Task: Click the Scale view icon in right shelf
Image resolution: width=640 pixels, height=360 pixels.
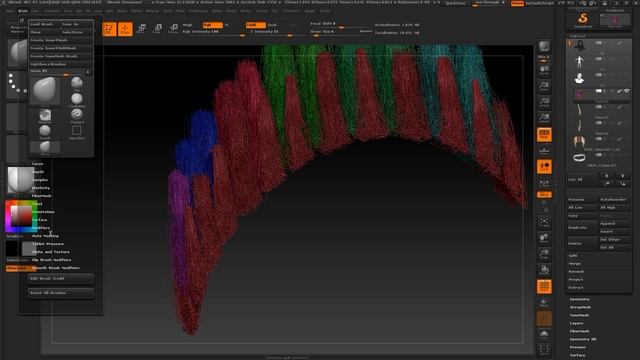Action: (544, 254)
